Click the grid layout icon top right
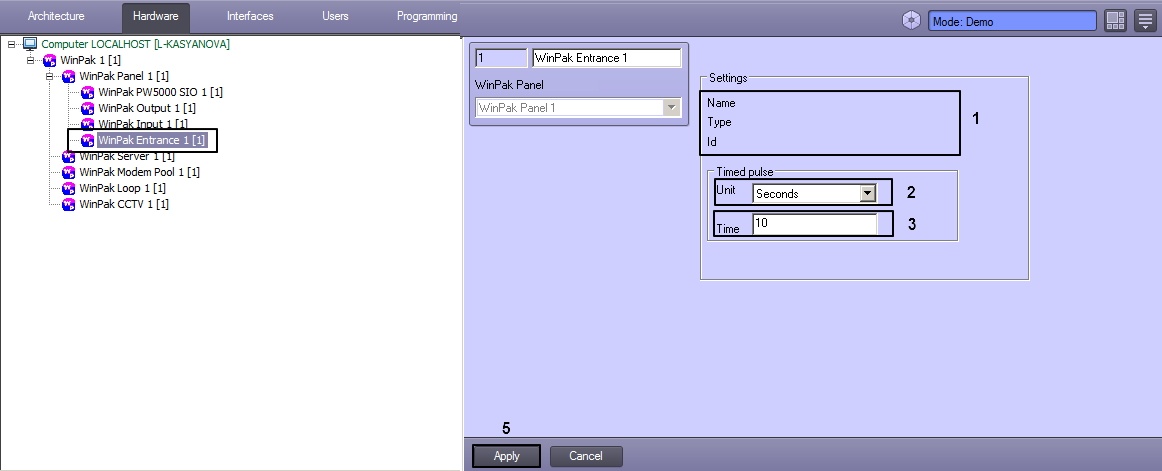The width and height of the screenshot is (1162, 471). pyautogui.click(x=1115, y=21)
